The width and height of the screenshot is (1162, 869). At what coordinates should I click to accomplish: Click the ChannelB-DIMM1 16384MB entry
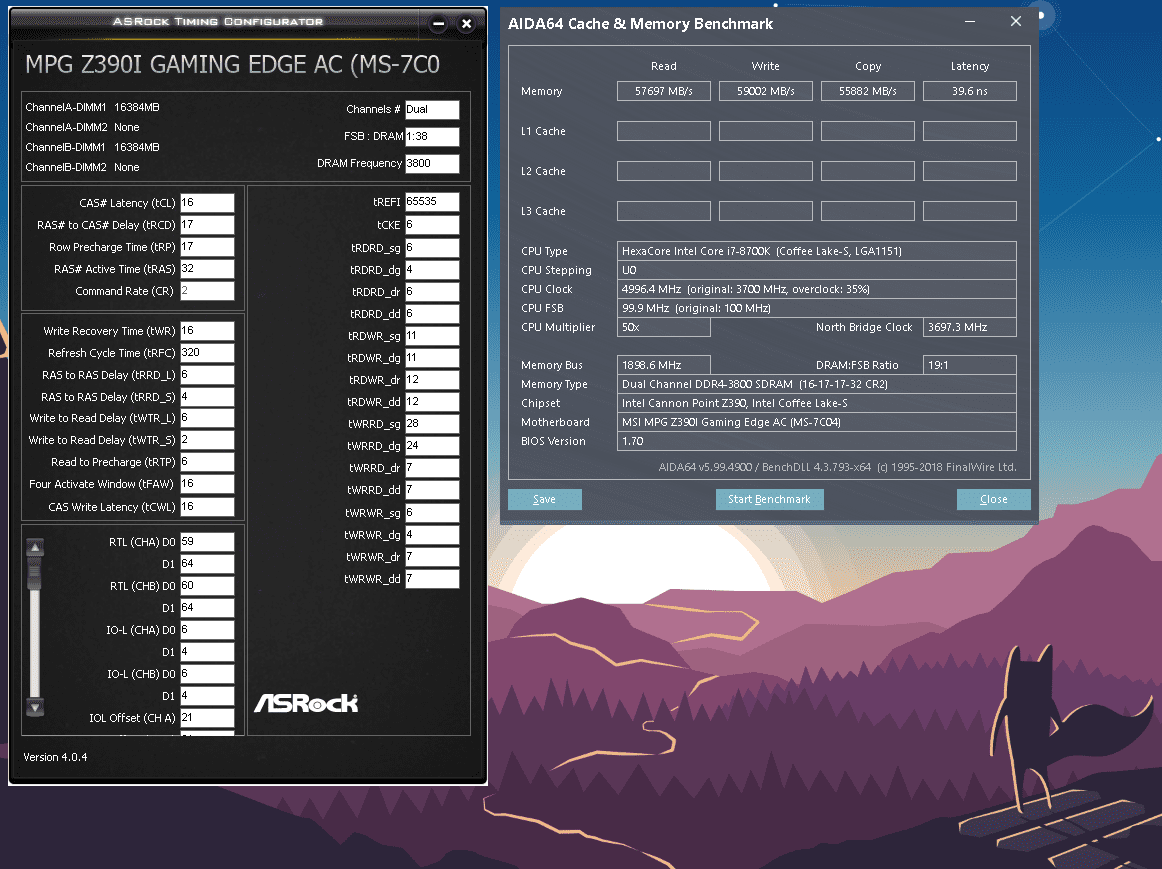tap(93, 147)
